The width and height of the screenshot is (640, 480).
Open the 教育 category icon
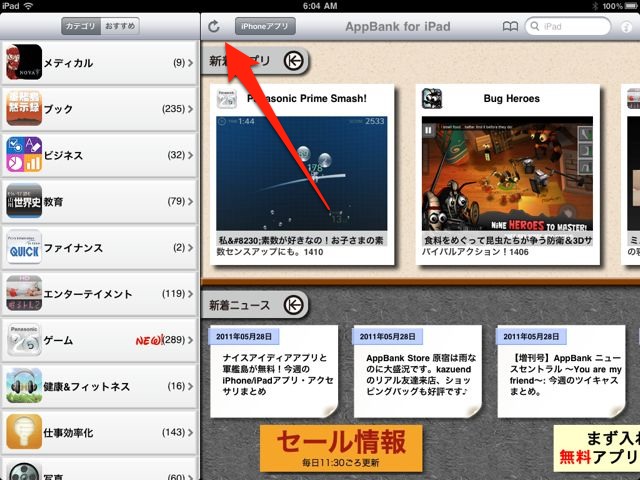pyautogui.click(x=24, y=201)
